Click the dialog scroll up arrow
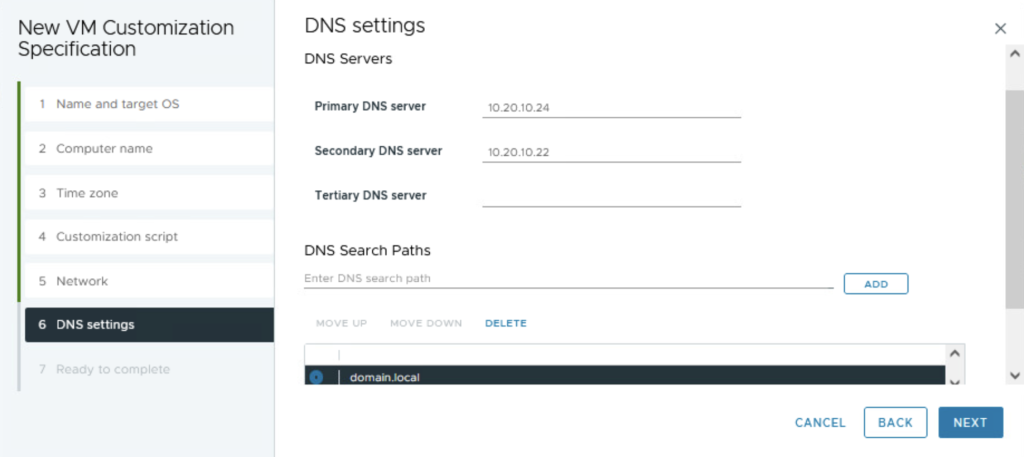 [x=1015, y=53]
